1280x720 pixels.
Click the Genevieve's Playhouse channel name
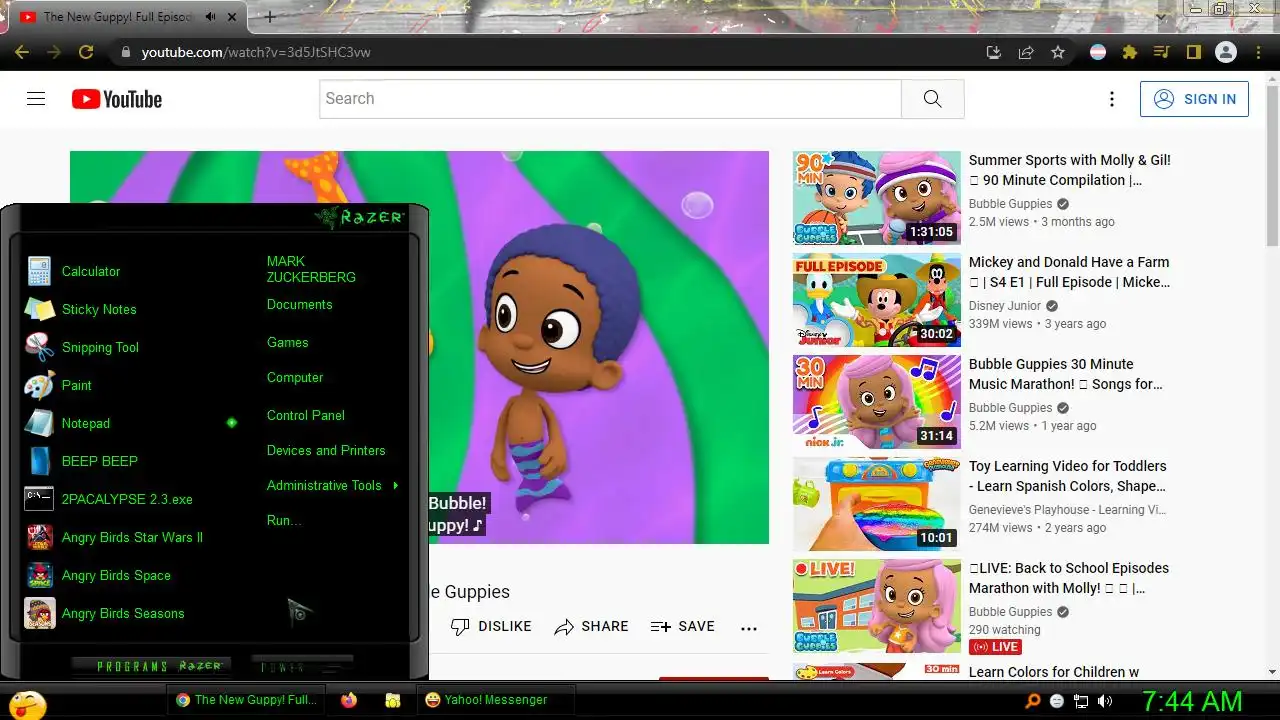tap(1068, 510)
